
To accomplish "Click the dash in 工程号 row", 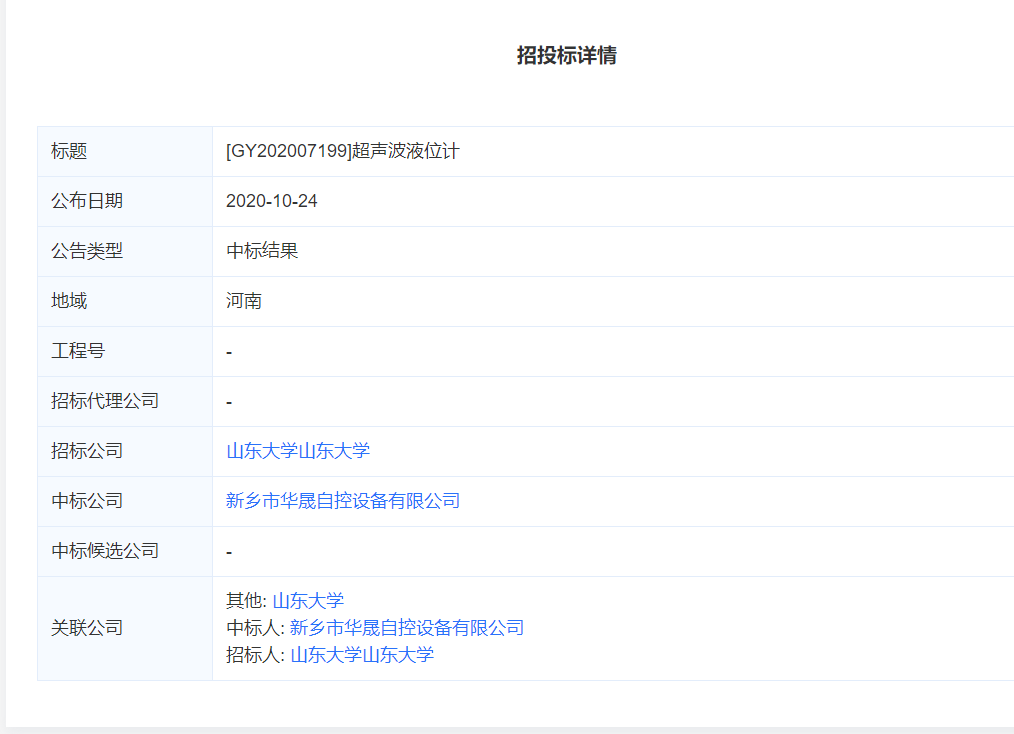I will pos(229,353).
